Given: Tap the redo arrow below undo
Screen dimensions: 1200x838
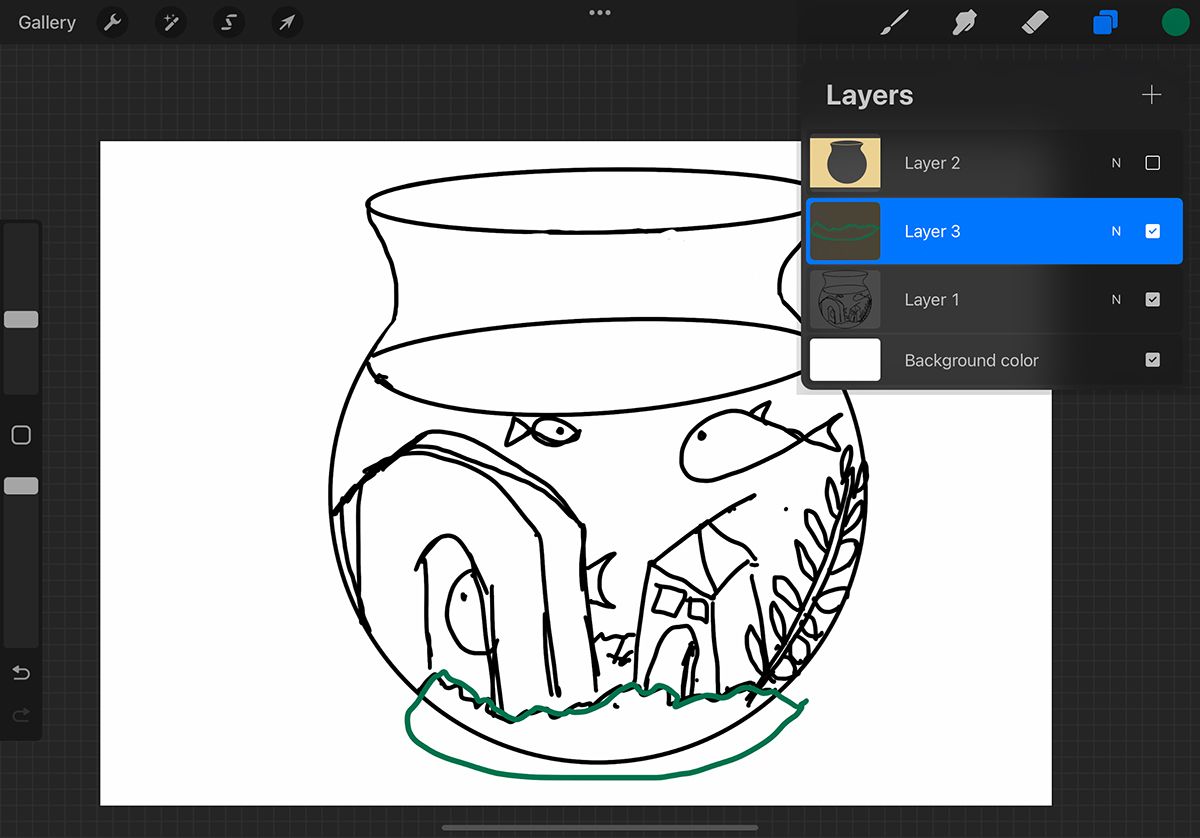Looking at the screenshot, I should coord(21,714).
